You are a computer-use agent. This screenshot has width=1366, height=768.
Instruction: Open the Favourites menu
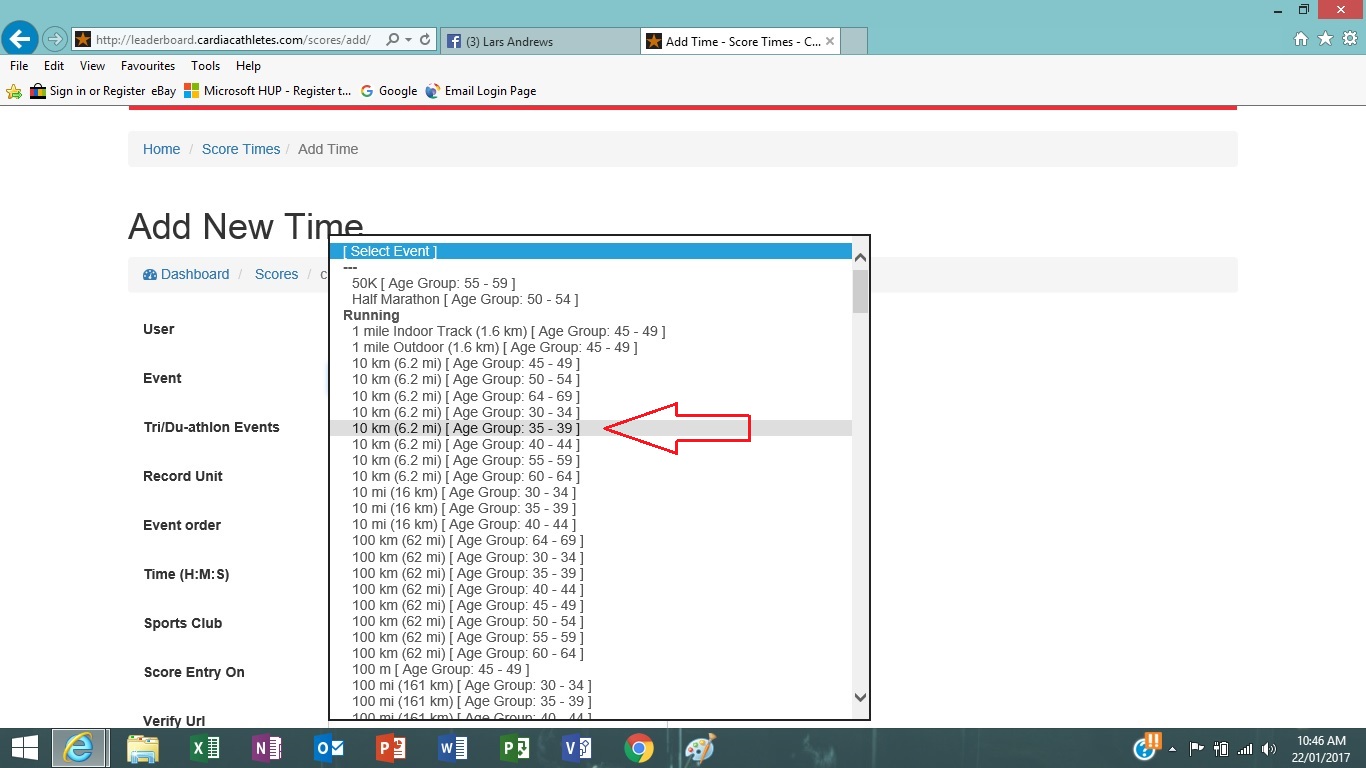(x=148, y=66)
